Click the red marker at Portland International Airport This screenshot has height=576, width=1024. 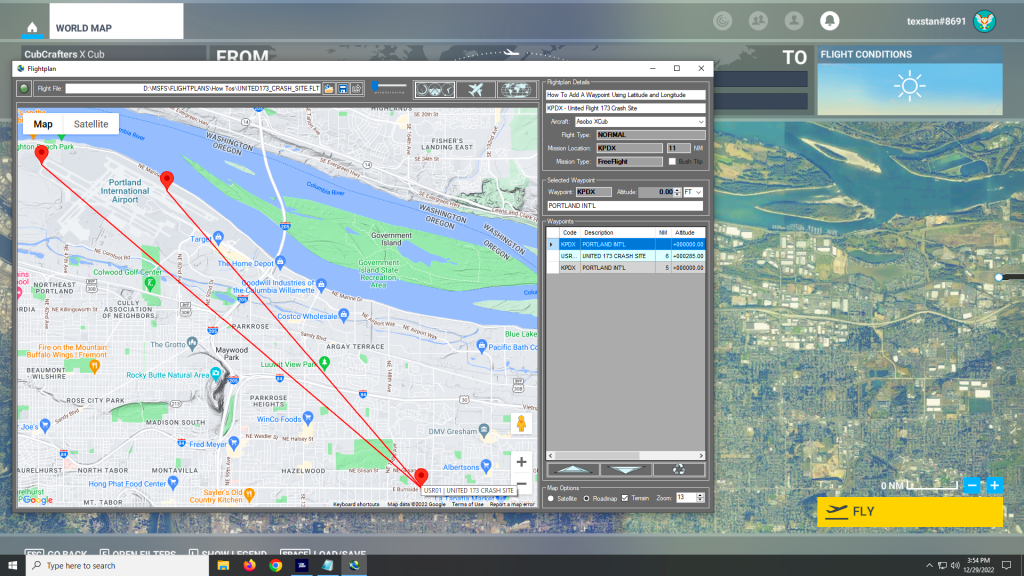click(x=167, y=180)
